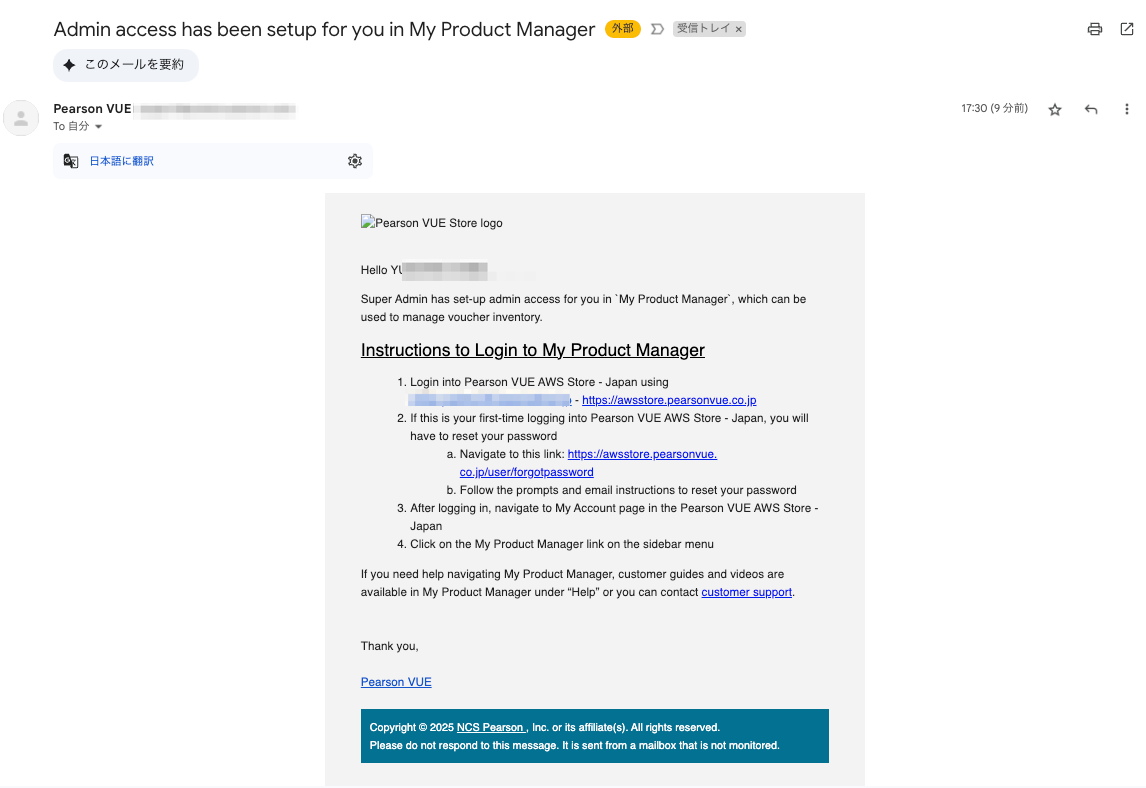
Task: Click the 外部 external label badge
Action: coord(623,29)
